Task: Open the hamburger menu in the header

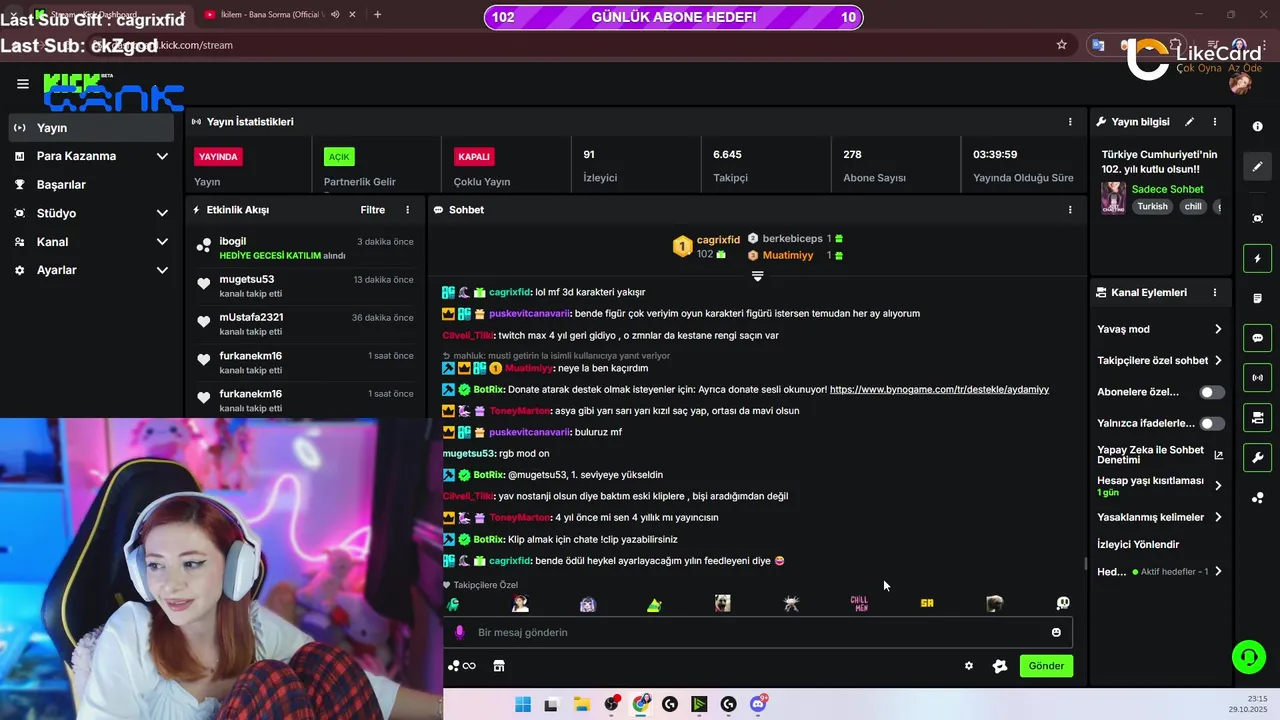Action: click(22, 84)
